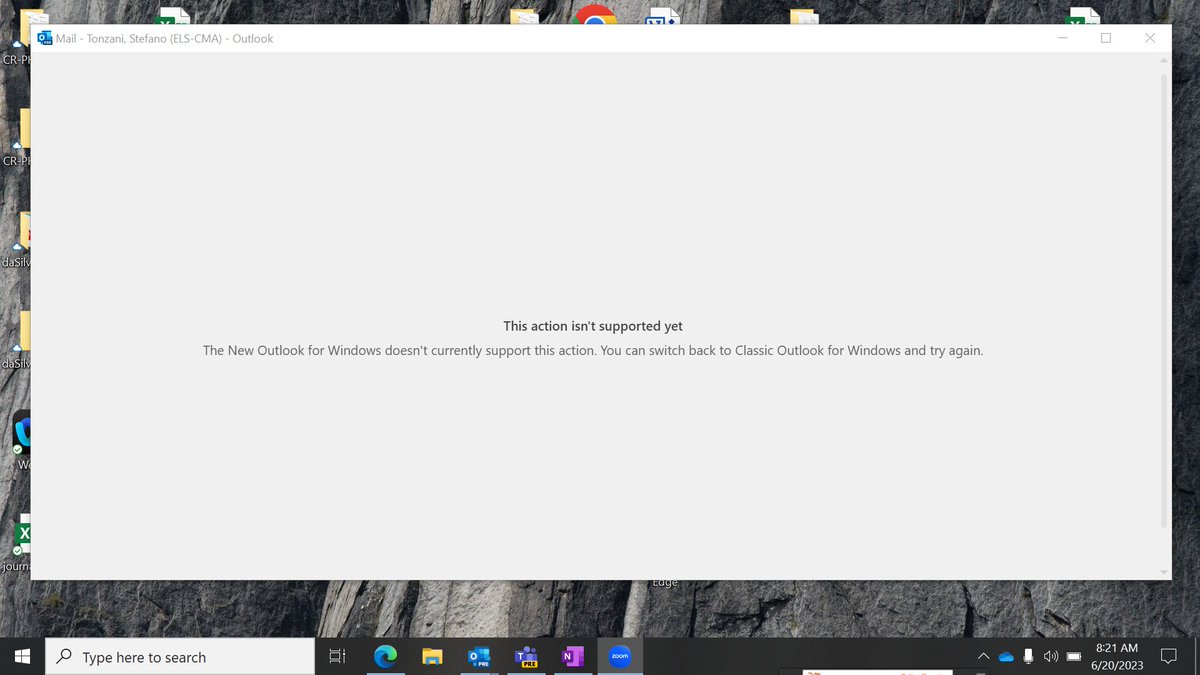Image resolution: width=1200 pixels, height=675 pixels.
Task: Click the microphone tray icon
Action: point(1028,657)
